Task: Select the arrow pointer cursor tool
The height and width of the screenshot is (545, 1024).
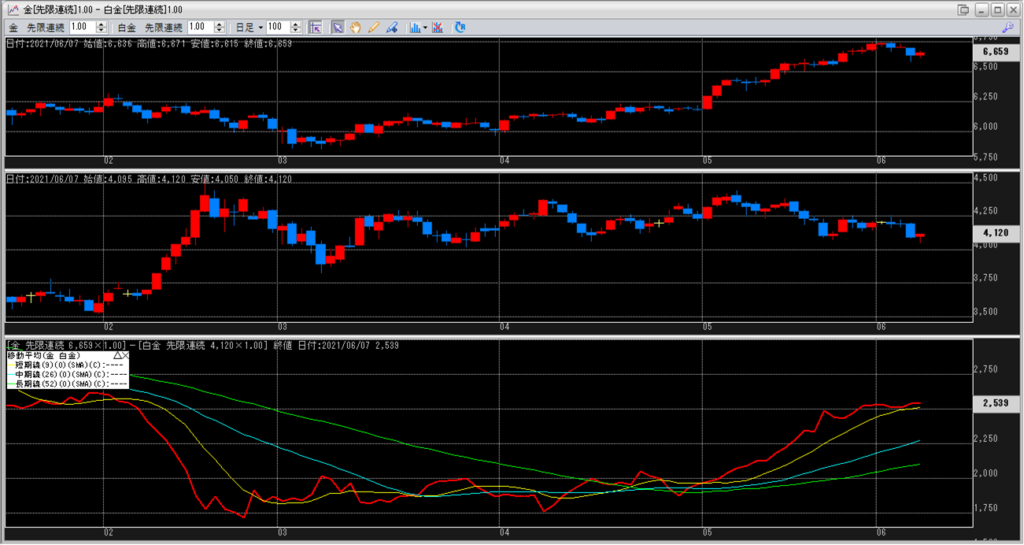Action: coord(338,27)
